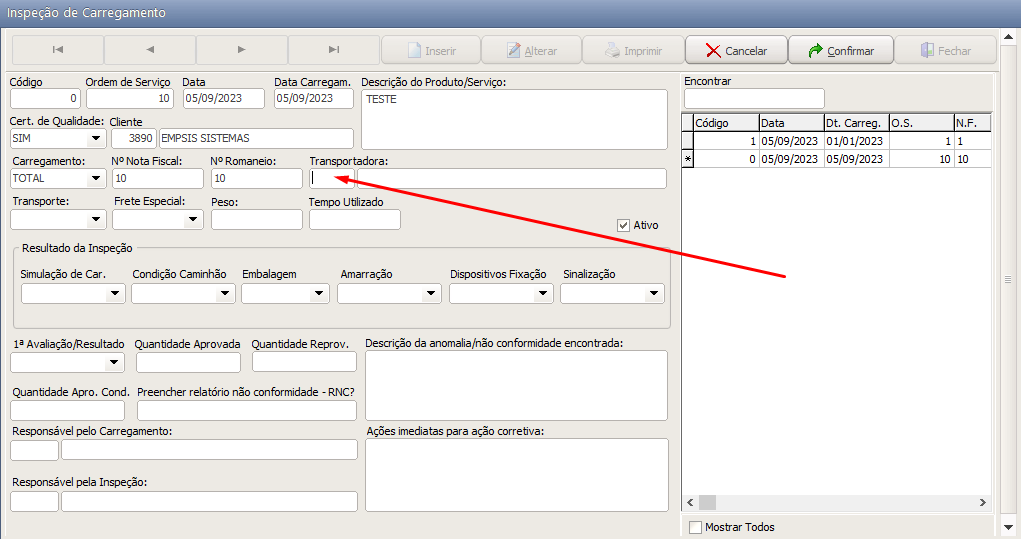Screen dimensions: 1021x539
Task: Cancel the current record with Cancelar
Action: tap(736, 51)
